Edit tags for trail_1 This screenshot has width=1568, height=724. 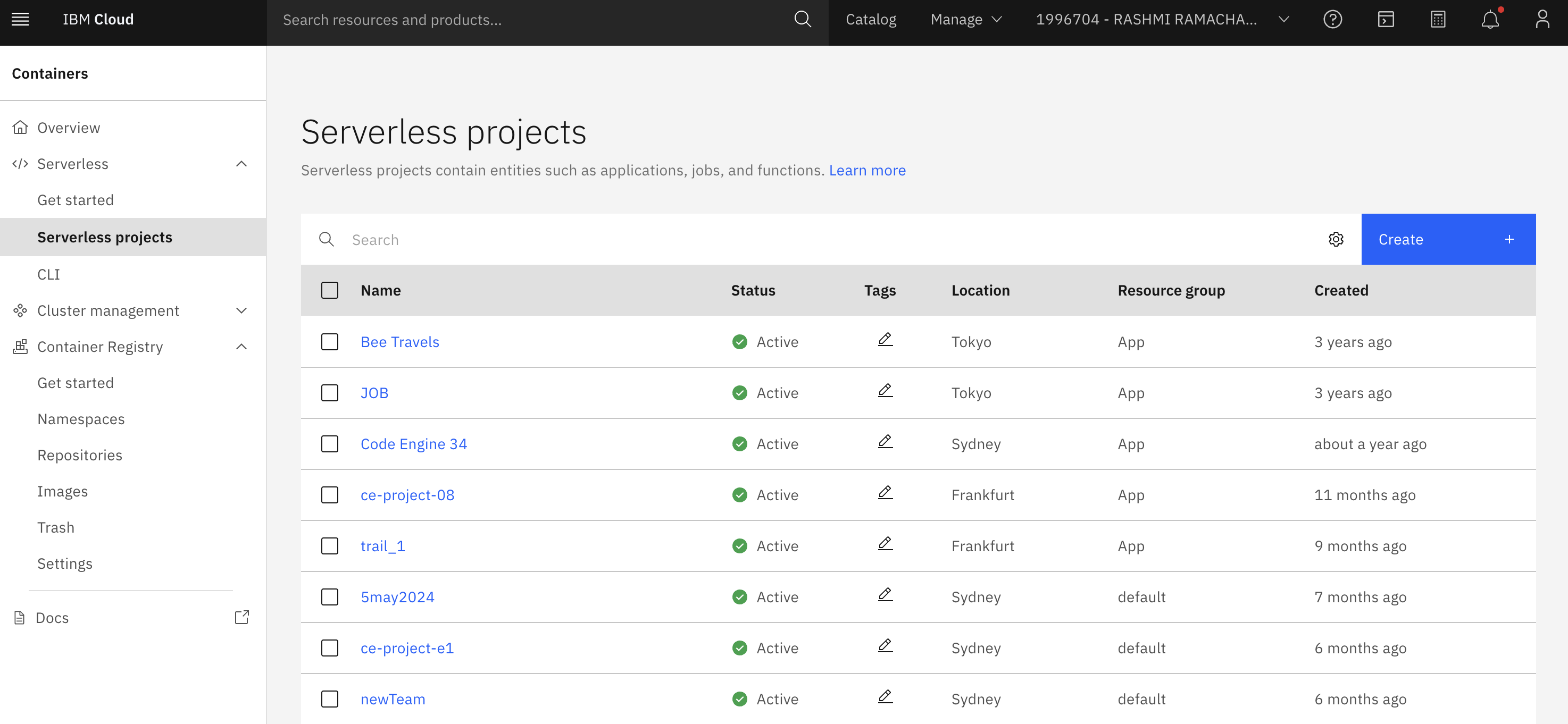[x=885, y=544]
